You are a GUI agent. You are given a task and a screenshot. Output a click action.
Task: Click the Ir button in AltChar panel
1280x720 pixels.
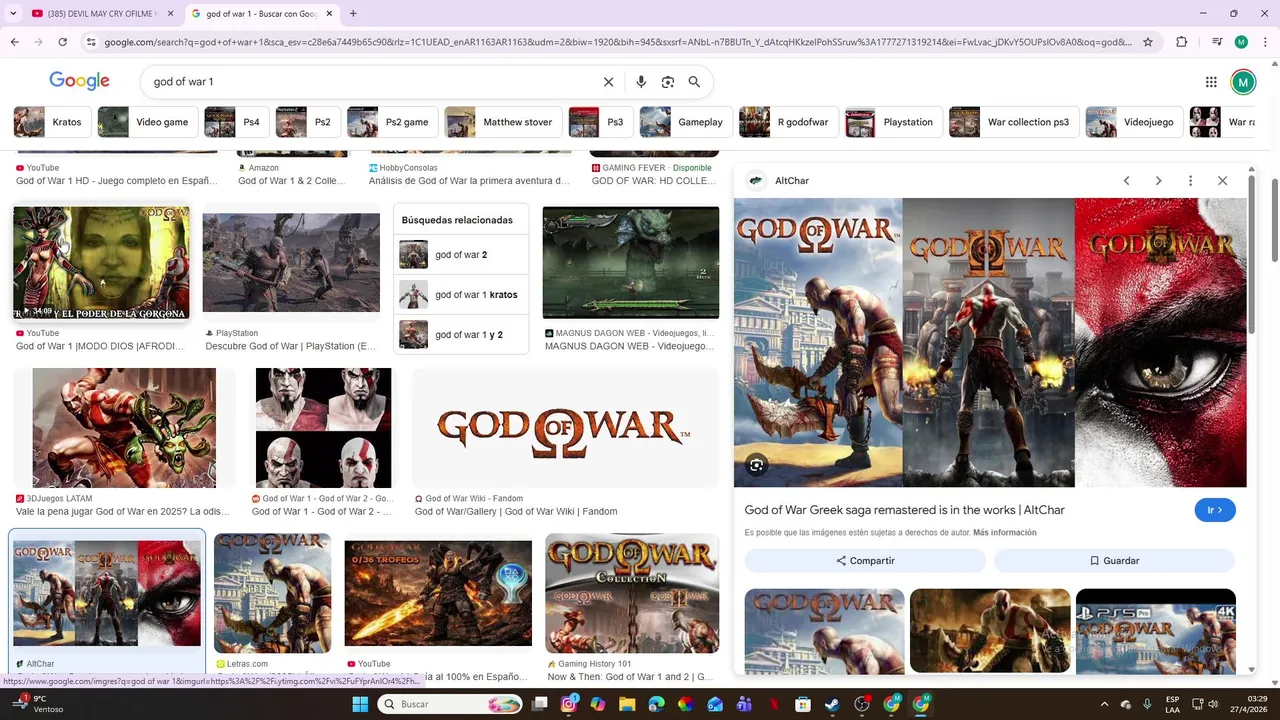(1215, 510)
